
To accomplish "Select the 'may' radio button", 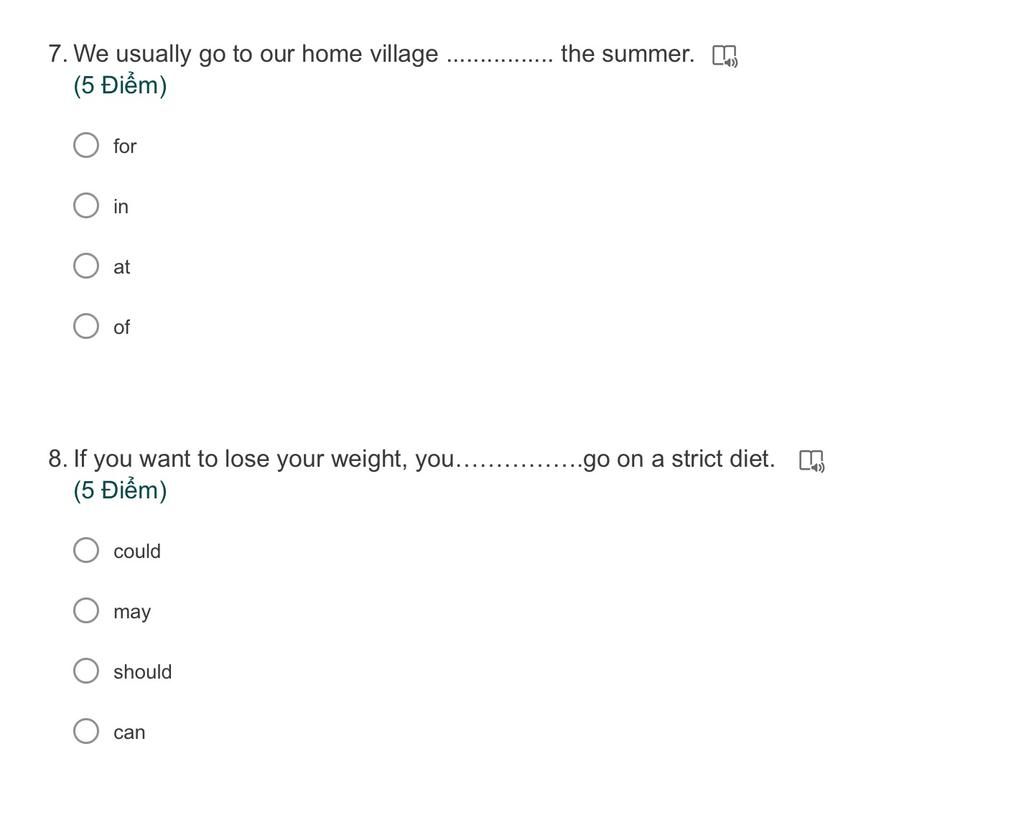I will point(86,610).
